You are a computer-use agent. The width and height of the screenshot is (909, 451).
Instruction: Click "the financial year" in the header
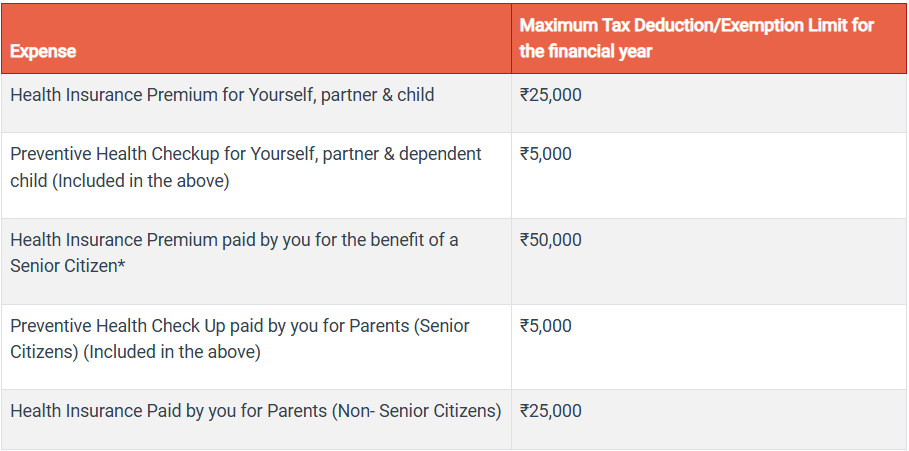click(586, 51)
